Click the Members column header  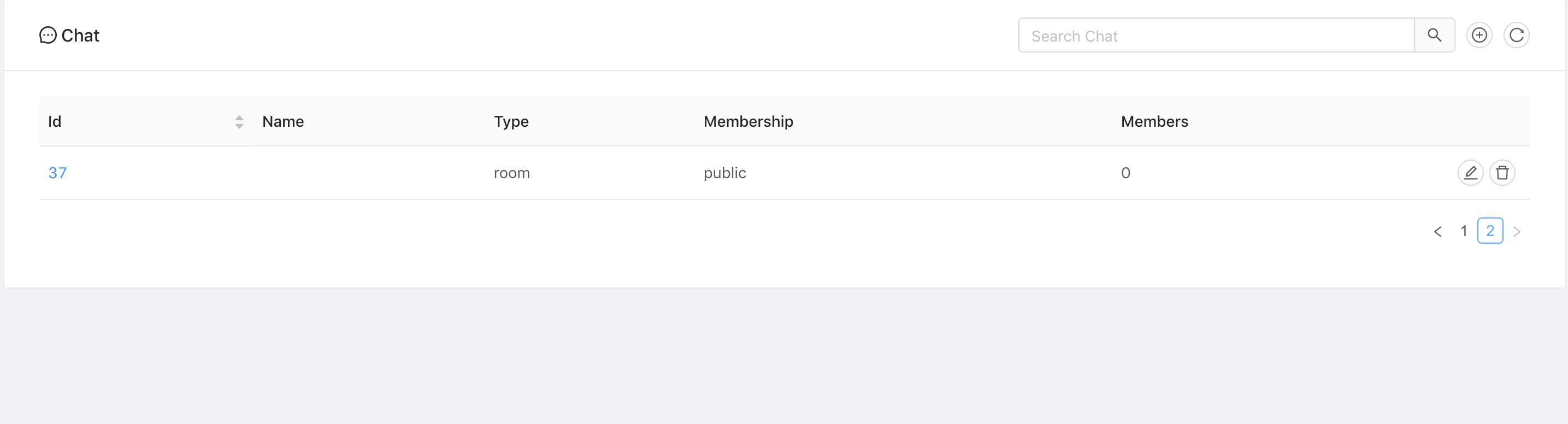[x=1153, y=121]
